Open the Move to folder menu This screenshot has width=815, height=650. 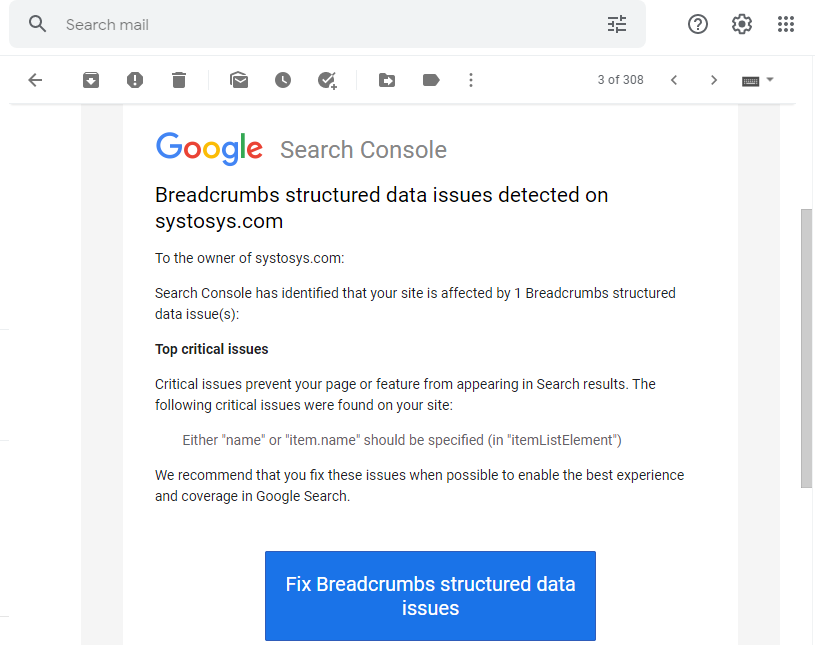coord(387,80)
